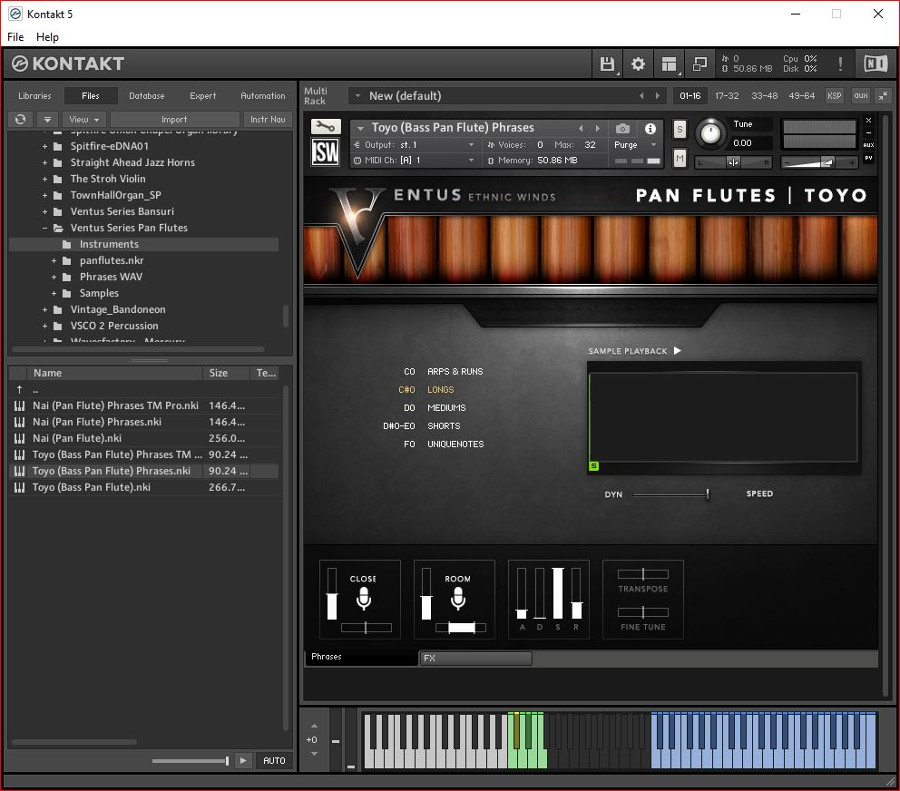Click the rack minimize icon beside aux
The height and width of the screenshot is (791, 900).
click(x=883, y=96)
